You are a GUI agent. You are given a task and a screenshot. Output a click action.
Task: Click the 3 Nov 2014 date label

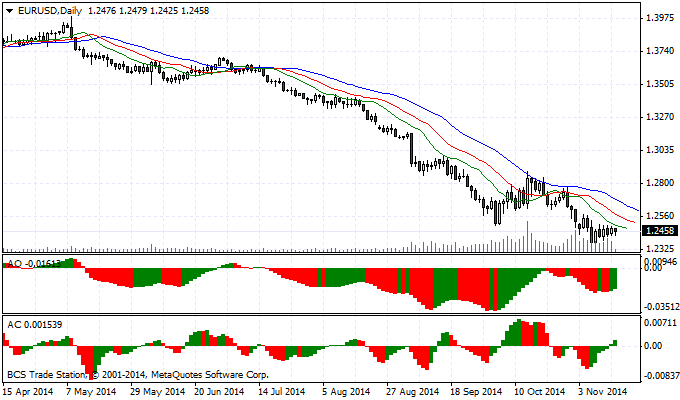[x=603, y=391]
